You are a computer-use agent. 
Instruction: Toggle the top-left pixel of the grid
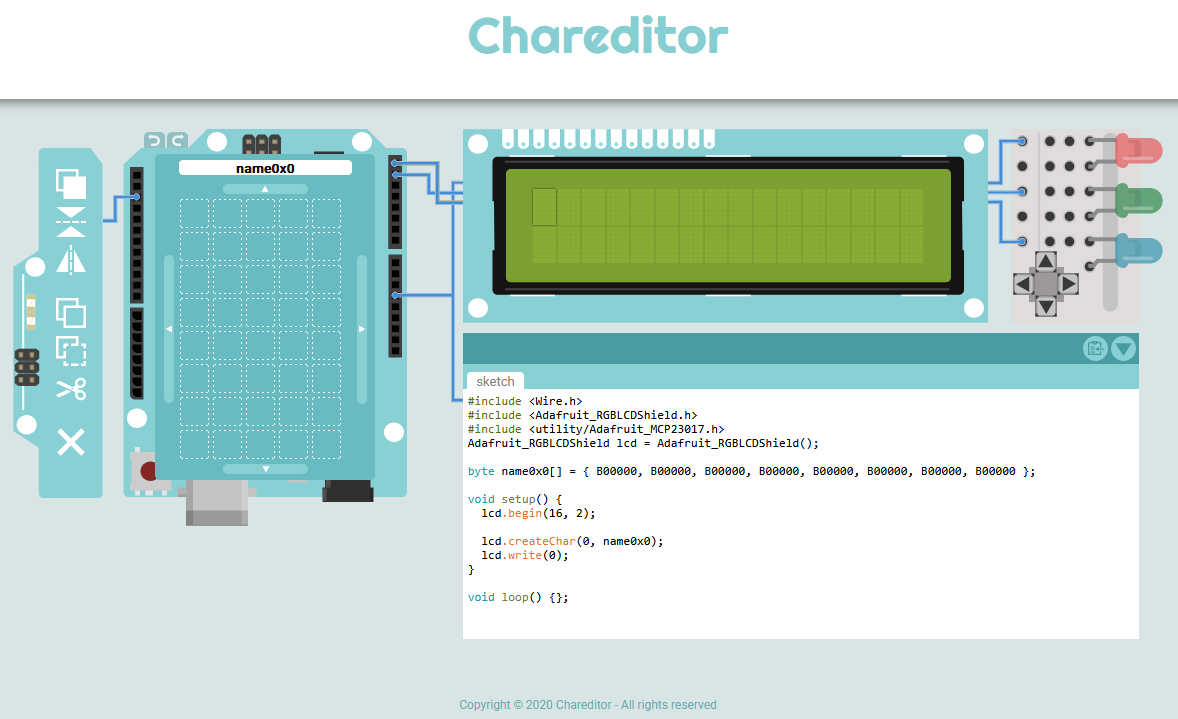[195, 214]
